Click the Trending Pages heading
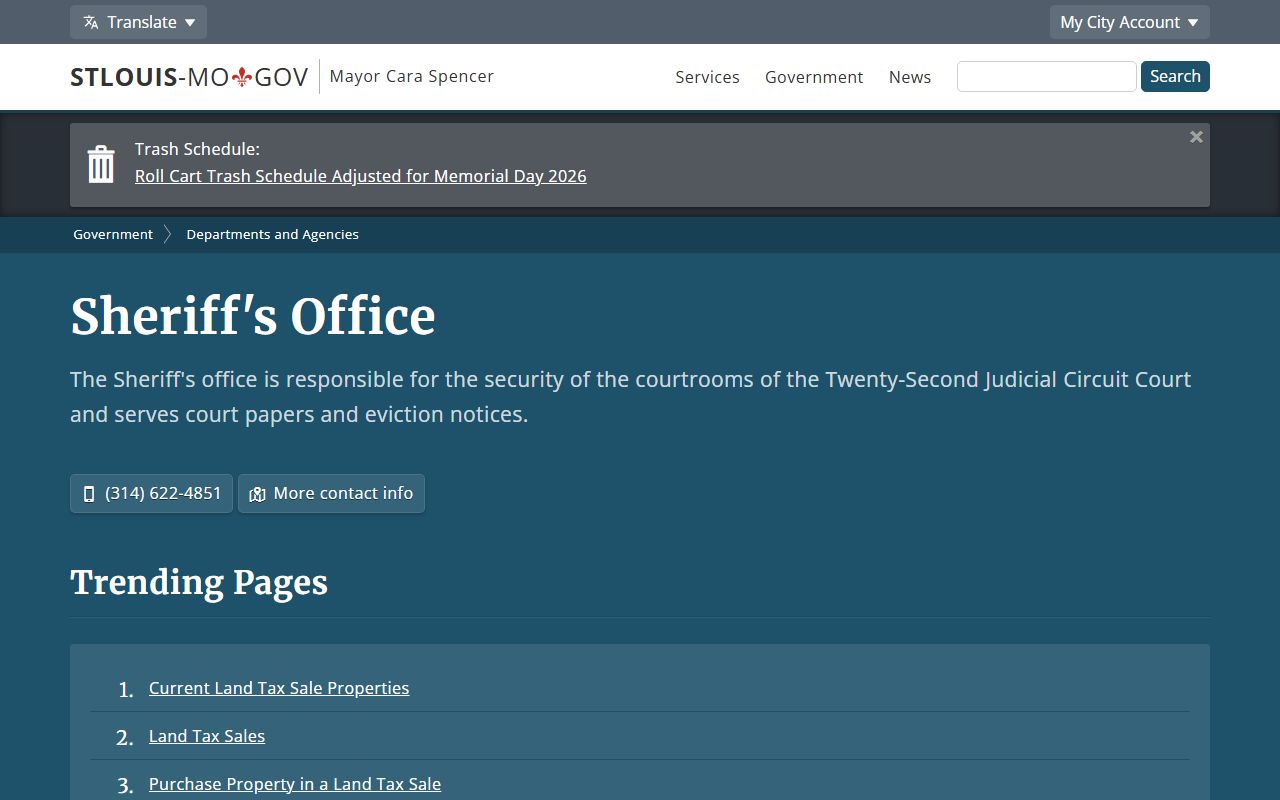Image resolution: width=1280 pixels, height=800 pixels. [x=199, y=582]
